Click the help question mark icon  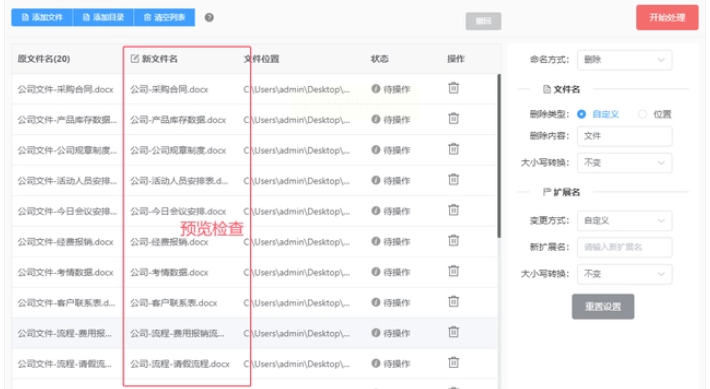[x=209, y=18]
